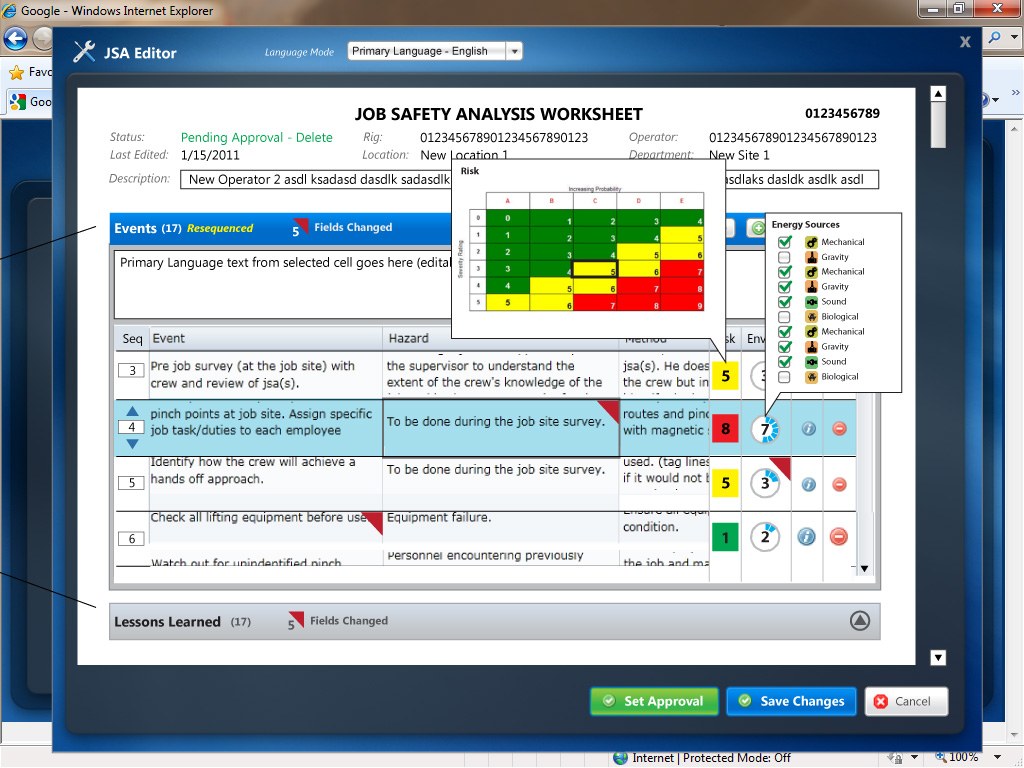
Task: Open energy dial showing 2
Action: tap(765, 537)
